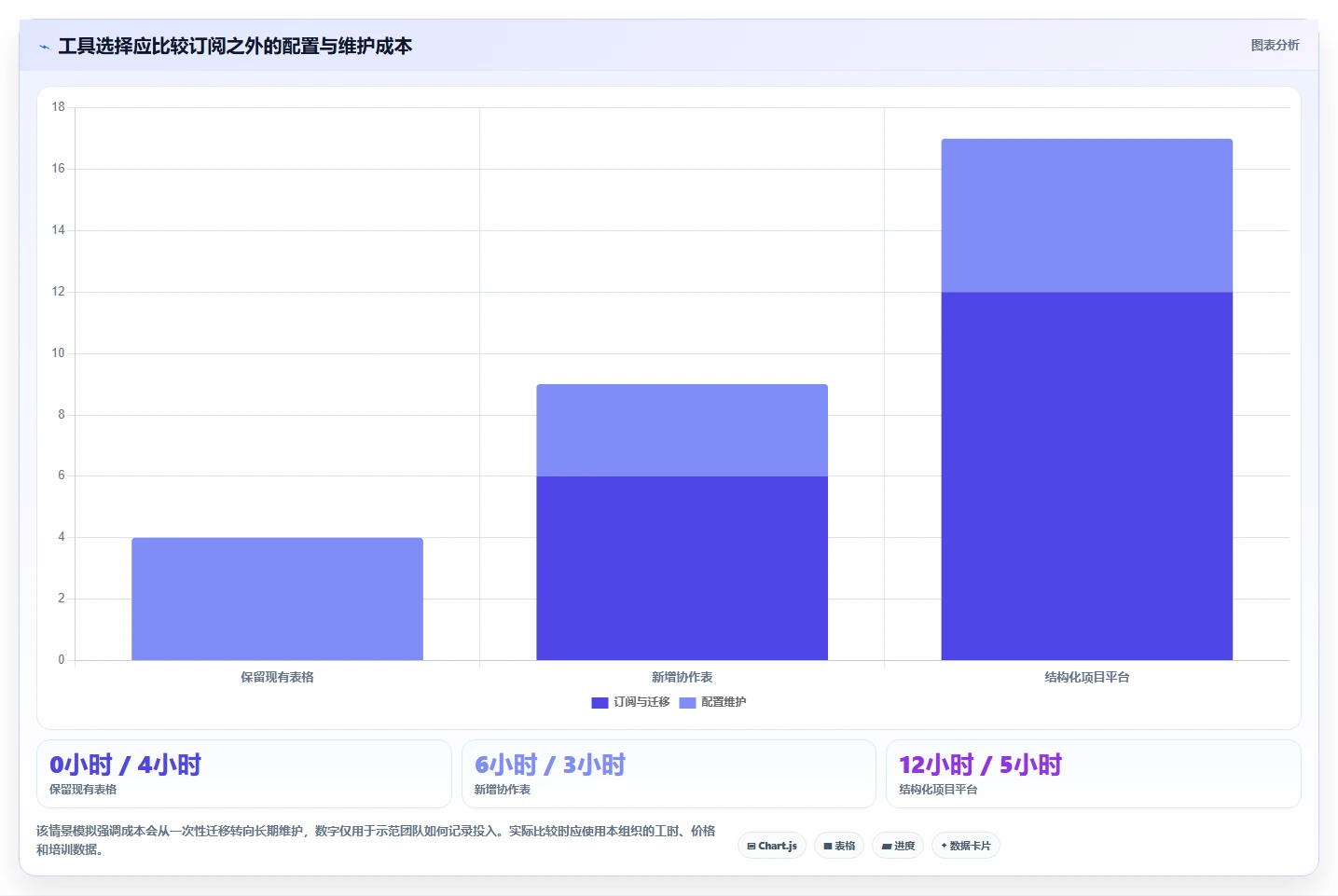Open the 0小时 / 4小时 stat card
Screen dimensions: 1338x896
click(243, 774)
